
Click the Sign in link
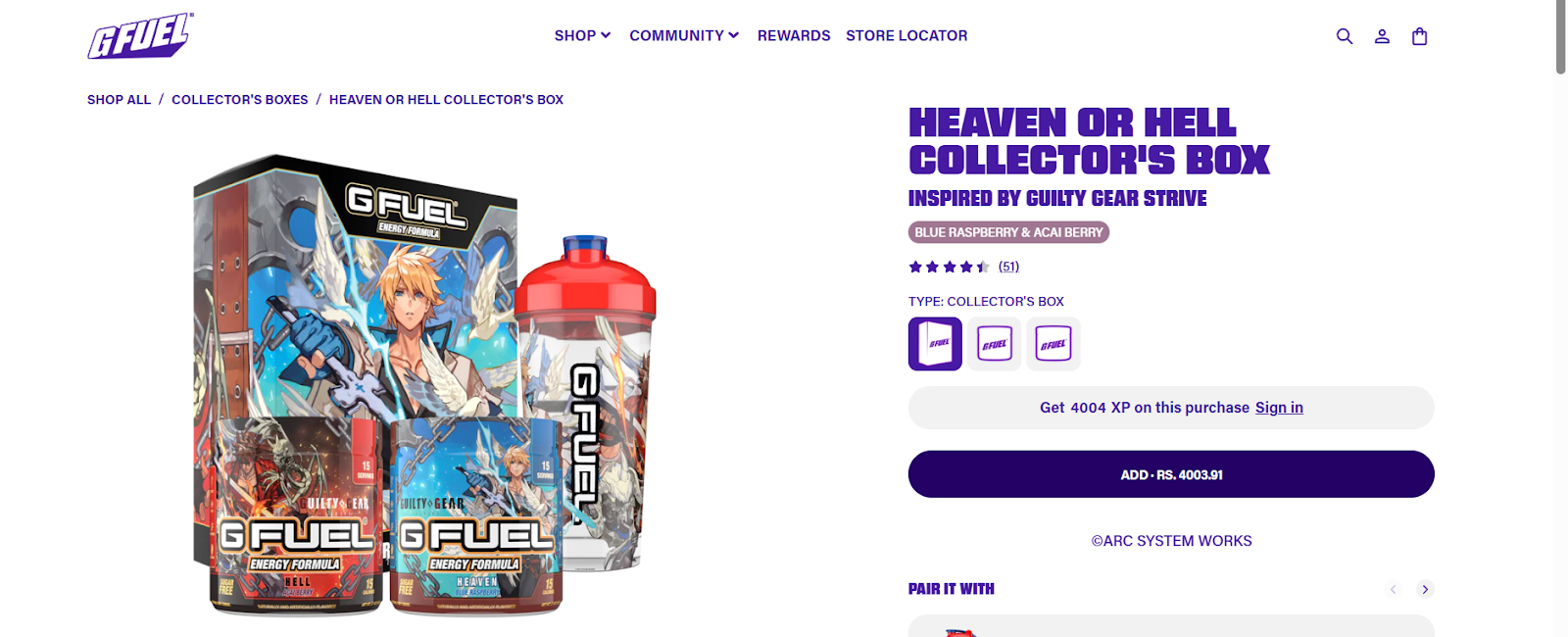click(x=1279, y=408)
